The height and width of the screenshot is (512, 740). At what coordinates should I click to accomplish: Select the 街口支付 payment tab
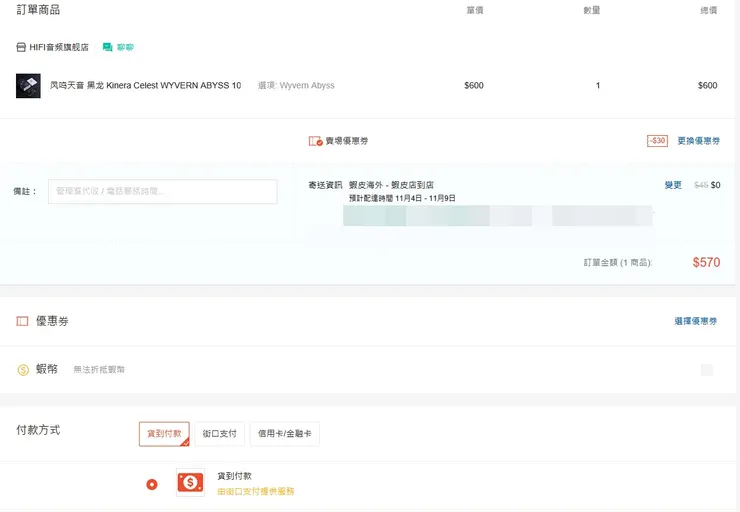point(219,434)
